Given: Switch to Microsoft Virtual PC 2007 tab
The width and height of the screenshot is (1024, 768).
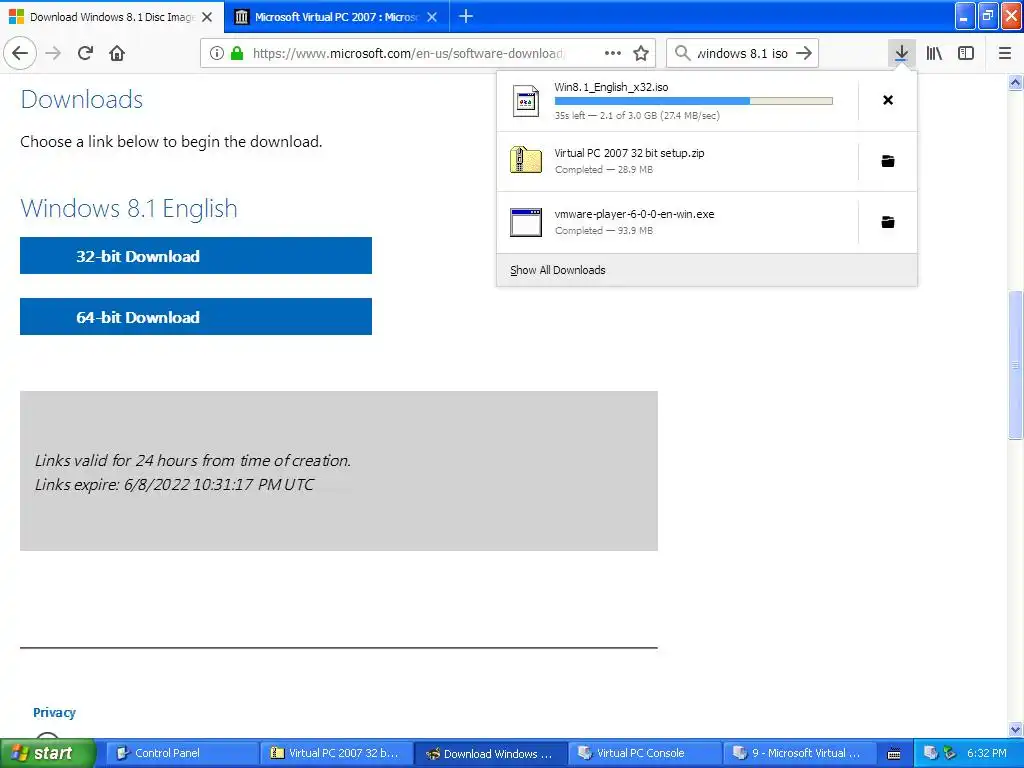Looking at the screenshot, I should (x=336, y=17).
